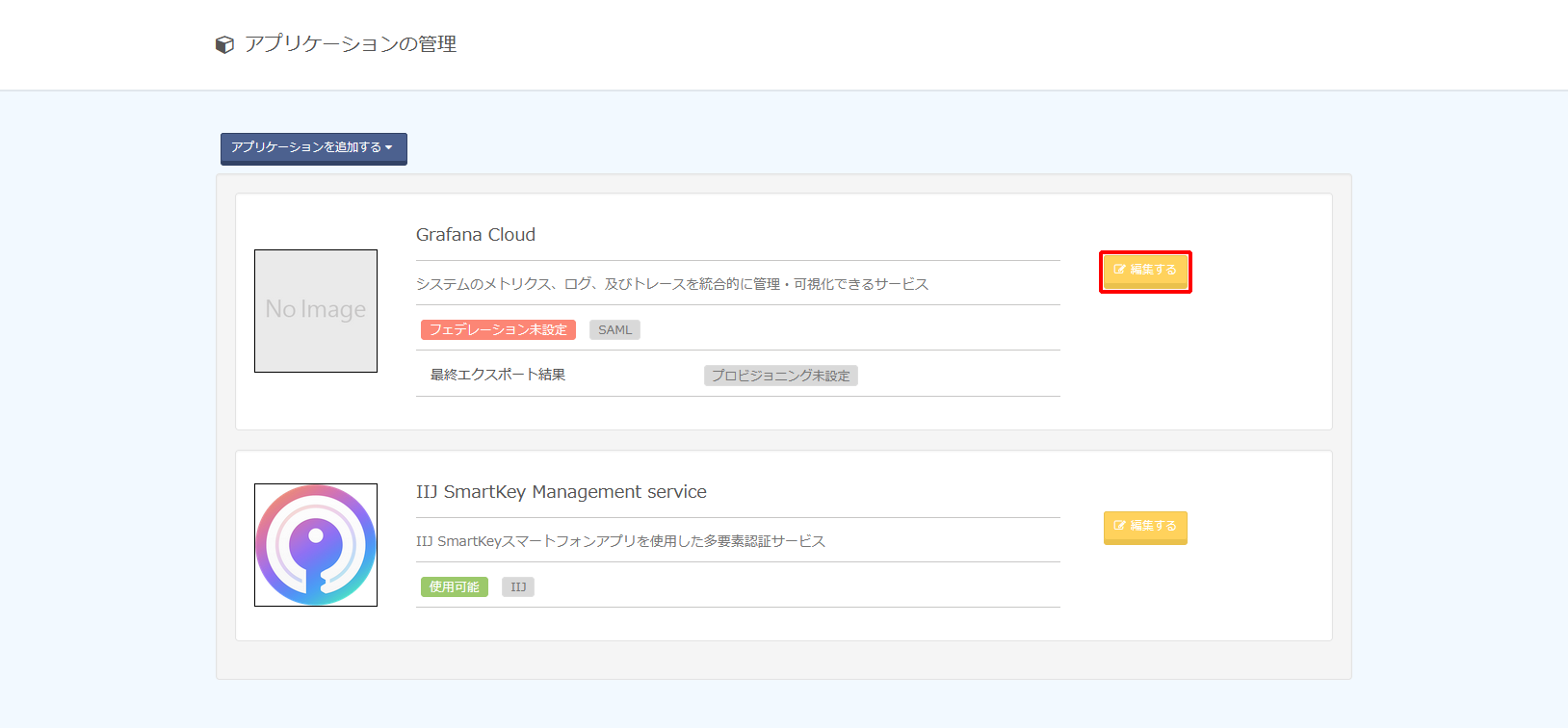Image resolution: width=1568 pixels, height=728 pixels.
Task: Click the pencil edit icon in IIJ SmartKey's button
Action: 1119,526
